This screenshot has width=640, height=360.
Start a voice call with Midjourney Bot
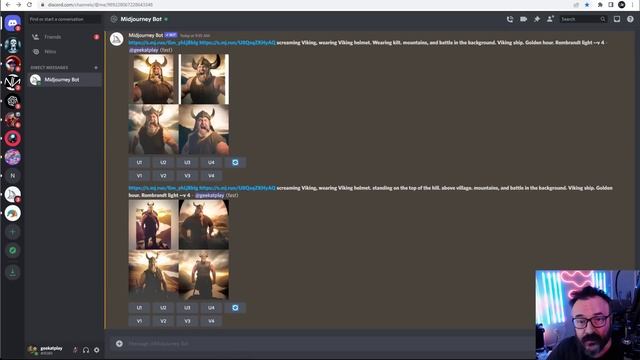tap(510, 19)
